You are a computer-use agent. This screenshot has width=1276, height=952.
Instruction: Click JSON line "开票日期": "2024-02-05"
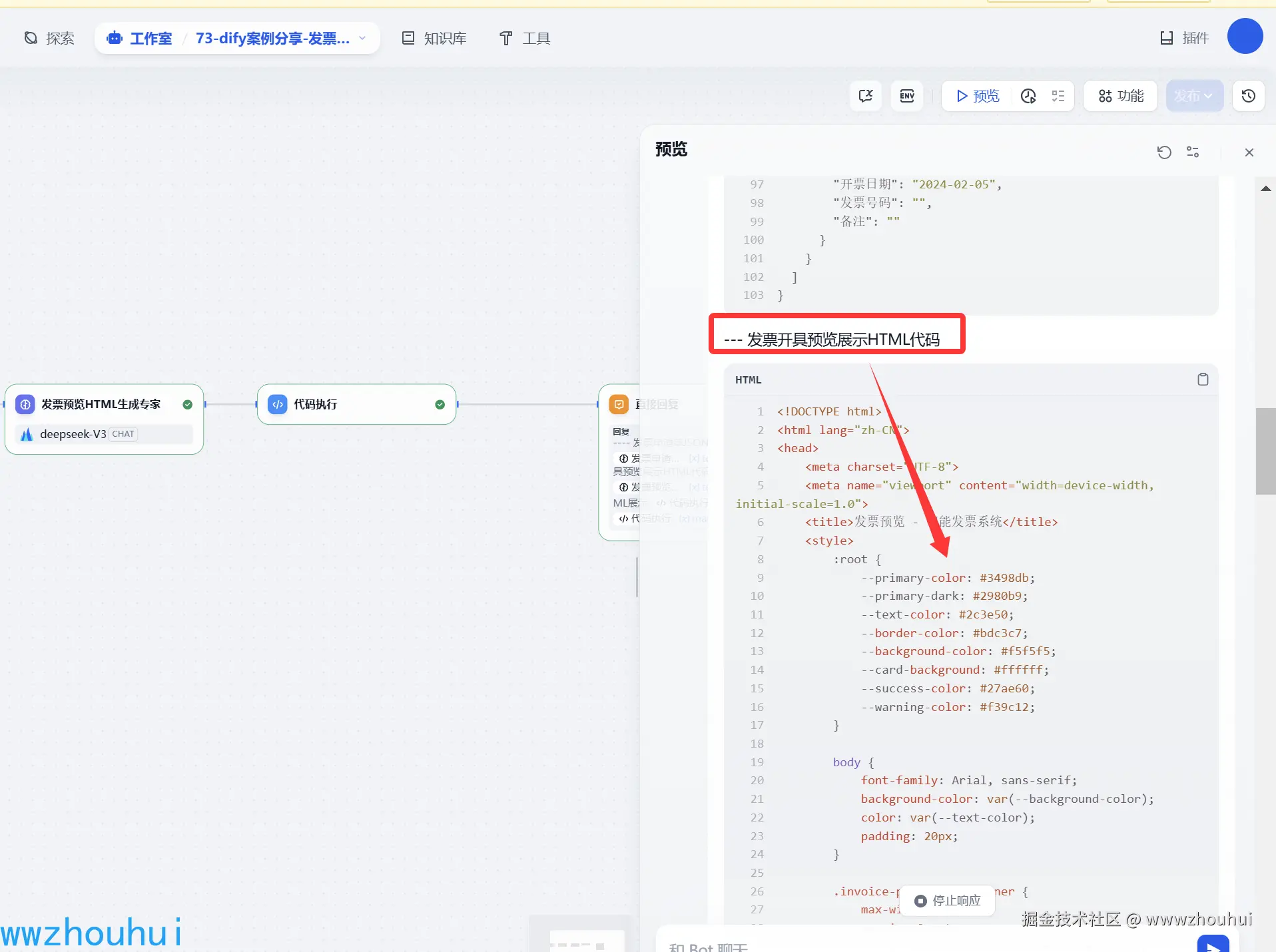pyautogui.click(x=917, y=184)
